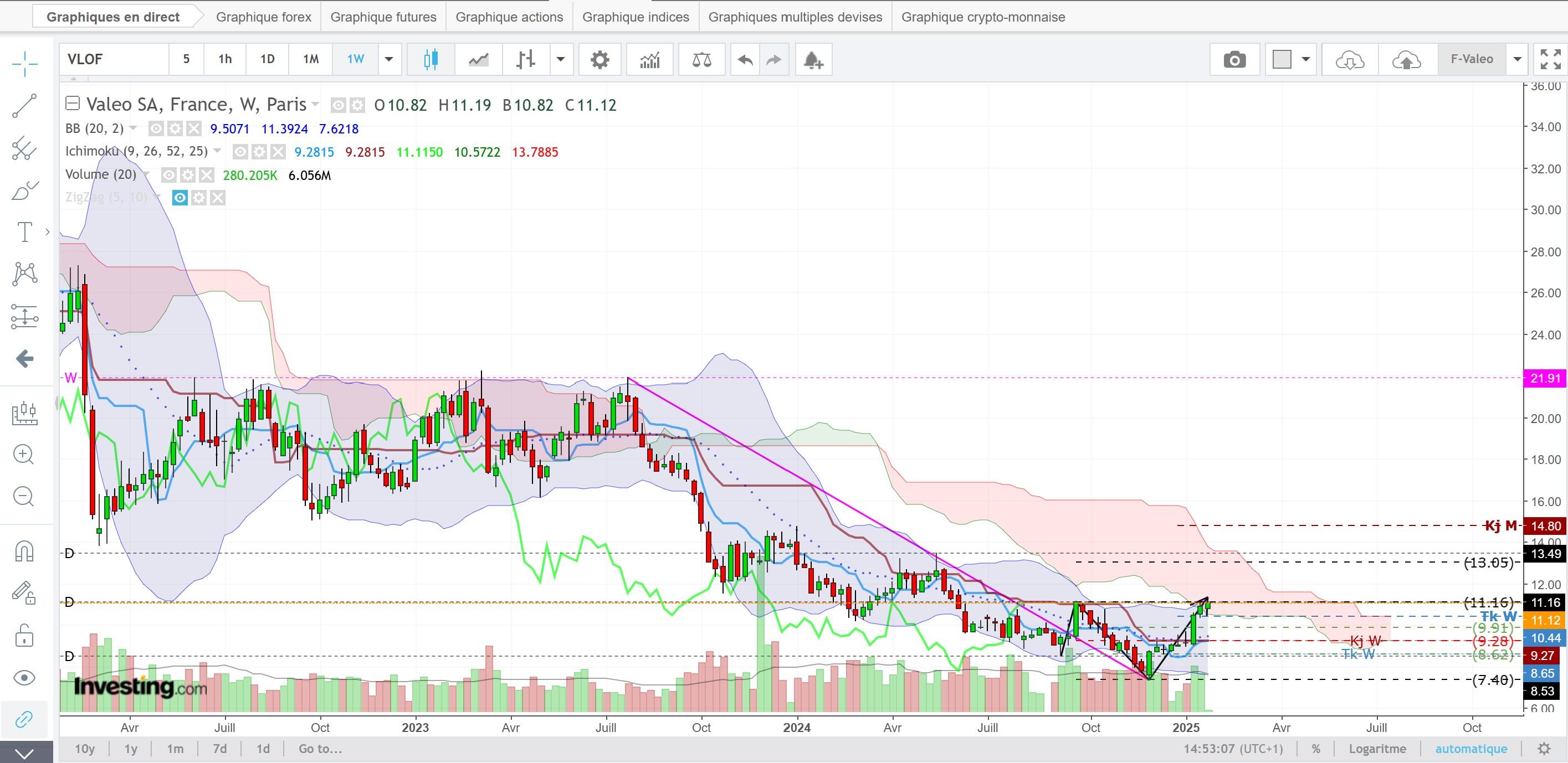The height and width of the screenshot is (763, 1568).
Task: Click the Logaritme scale button
Action: click(1377, 749)
